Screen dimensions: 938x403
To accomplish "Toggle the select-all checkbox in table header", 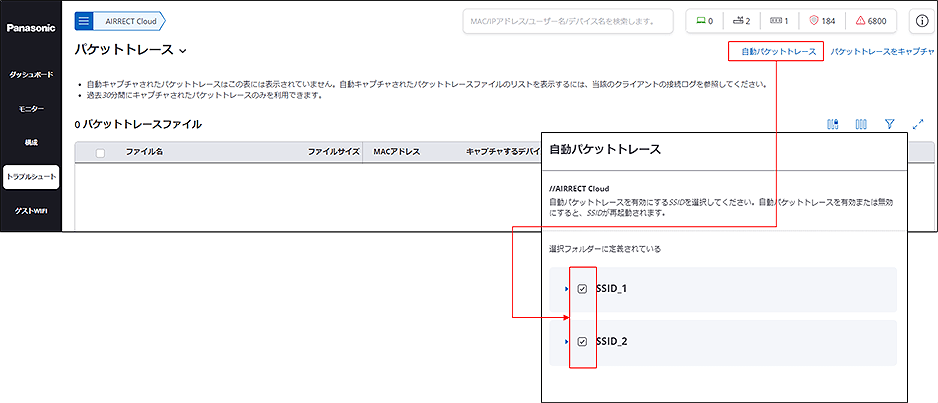I will [100, 153].
